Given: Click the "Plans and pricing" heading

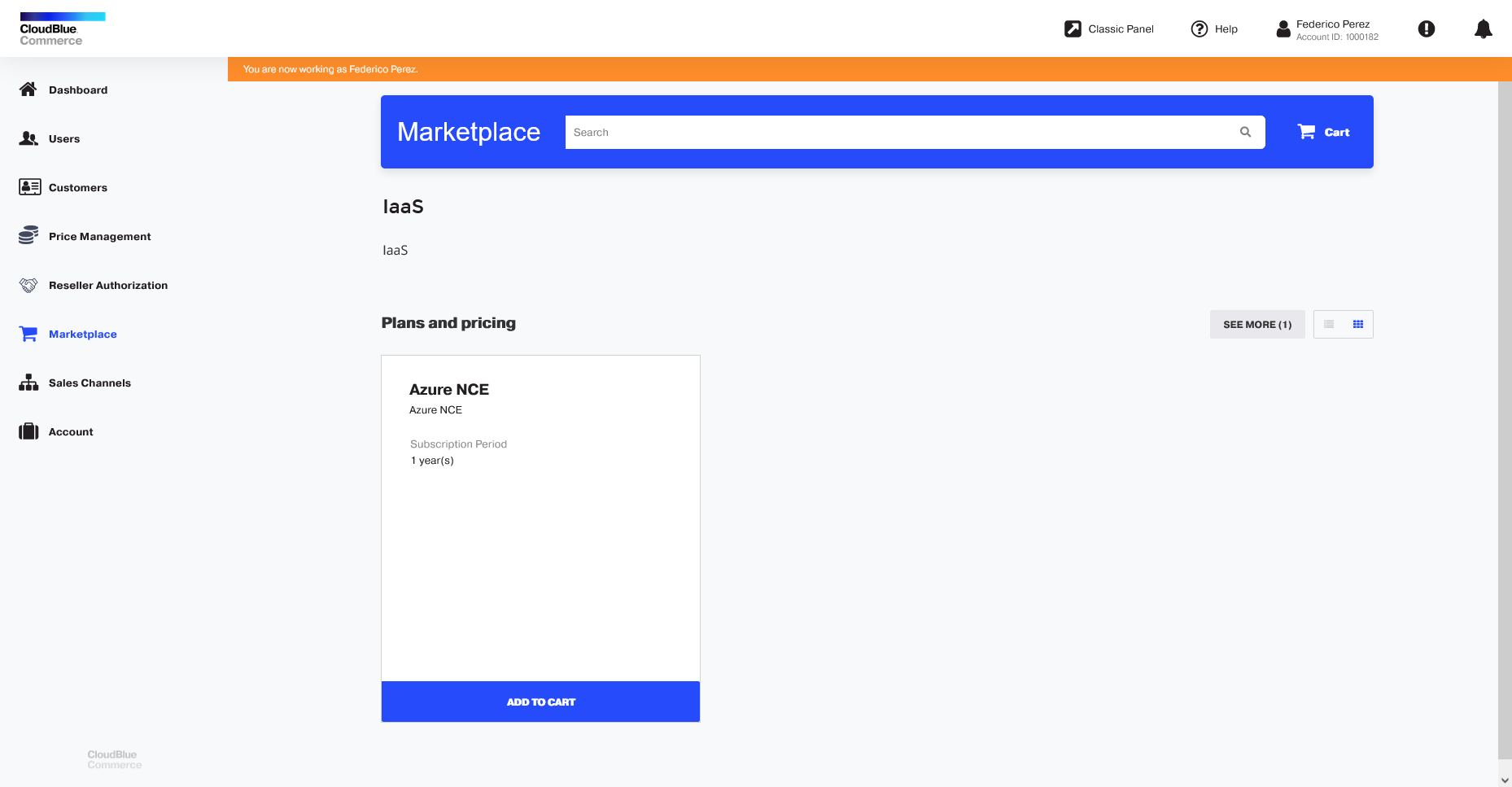Looking at the screenshot, I should click(448, 323).
